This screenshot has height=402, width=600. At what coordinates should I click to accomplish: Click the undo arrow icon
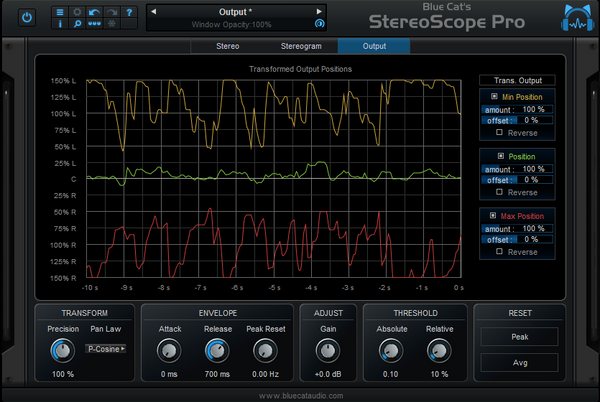pyautogui.click(x=94, y=11)
